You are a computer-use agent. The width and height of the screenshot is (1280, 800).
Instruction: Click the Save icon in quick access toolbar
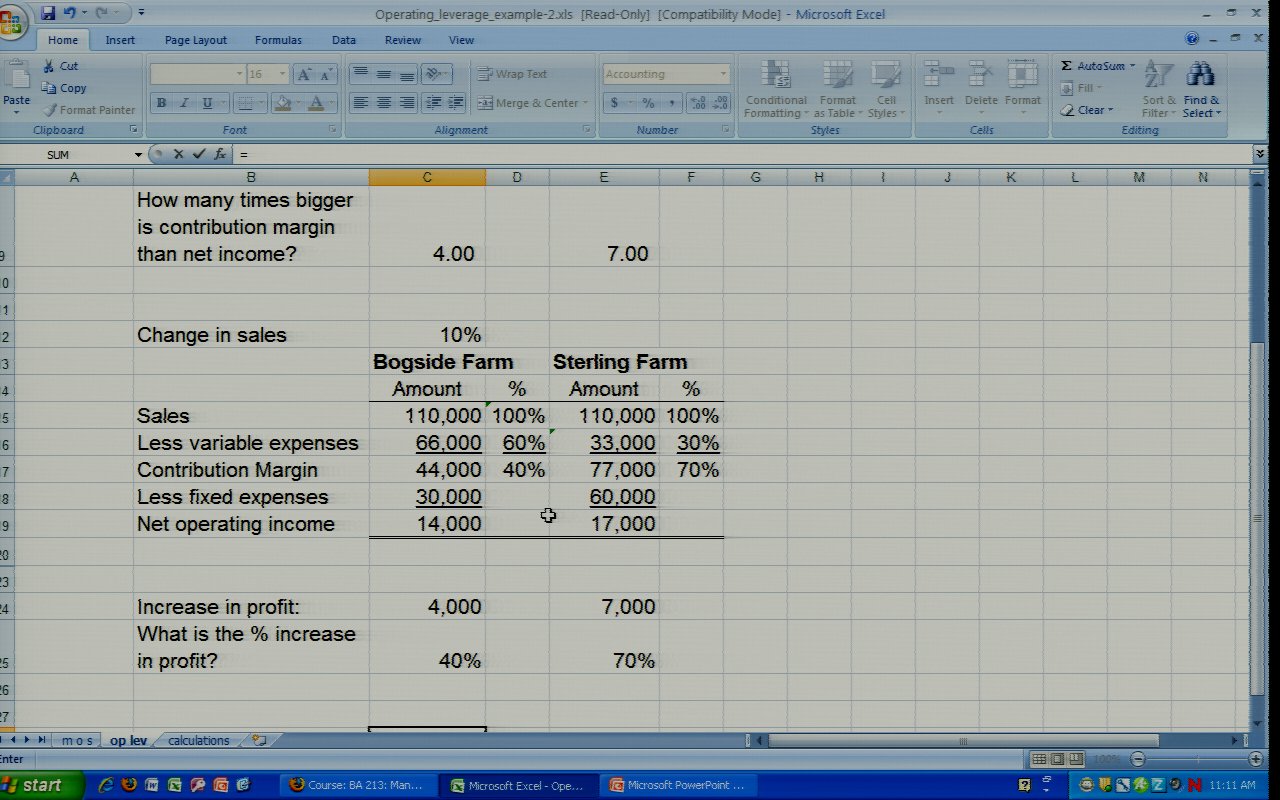point(48,13)
